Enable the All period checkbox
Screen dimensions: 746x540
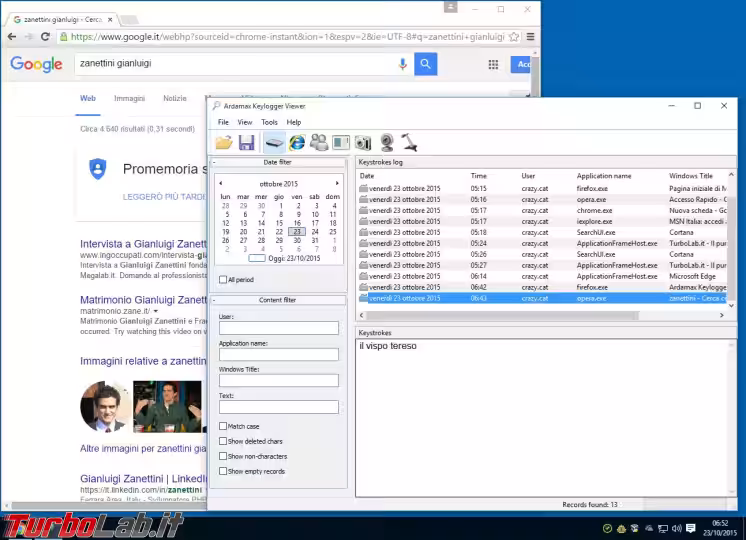[x=223, y=280]
